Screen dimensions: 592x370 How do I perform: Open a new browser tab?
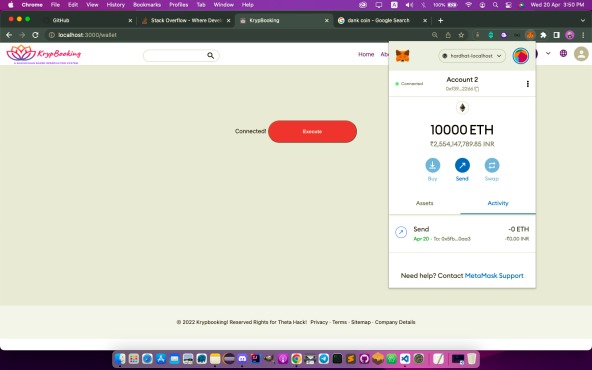coord(440,20)
